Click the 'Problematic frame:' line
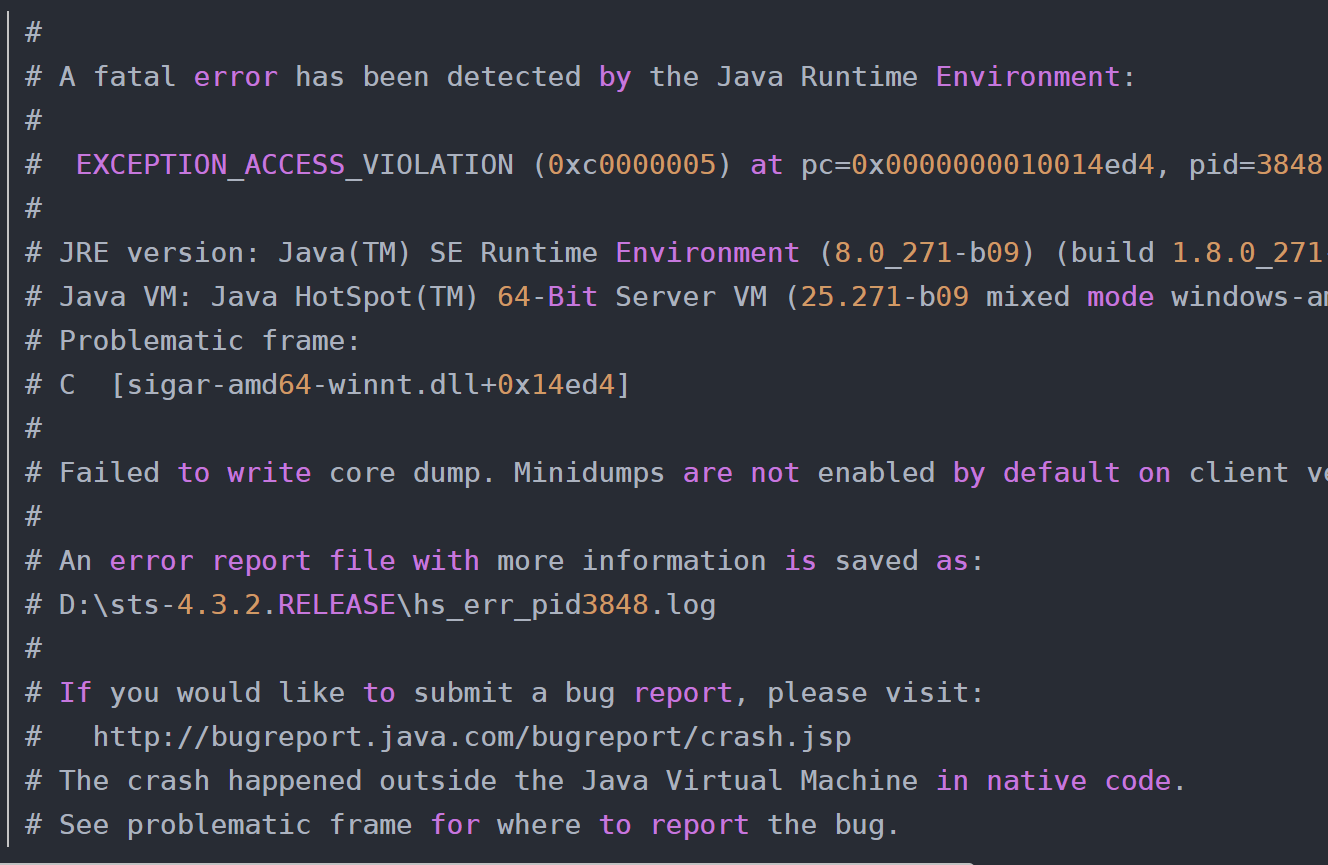The width and height of the screenshot is (1328, 865). 209,341
